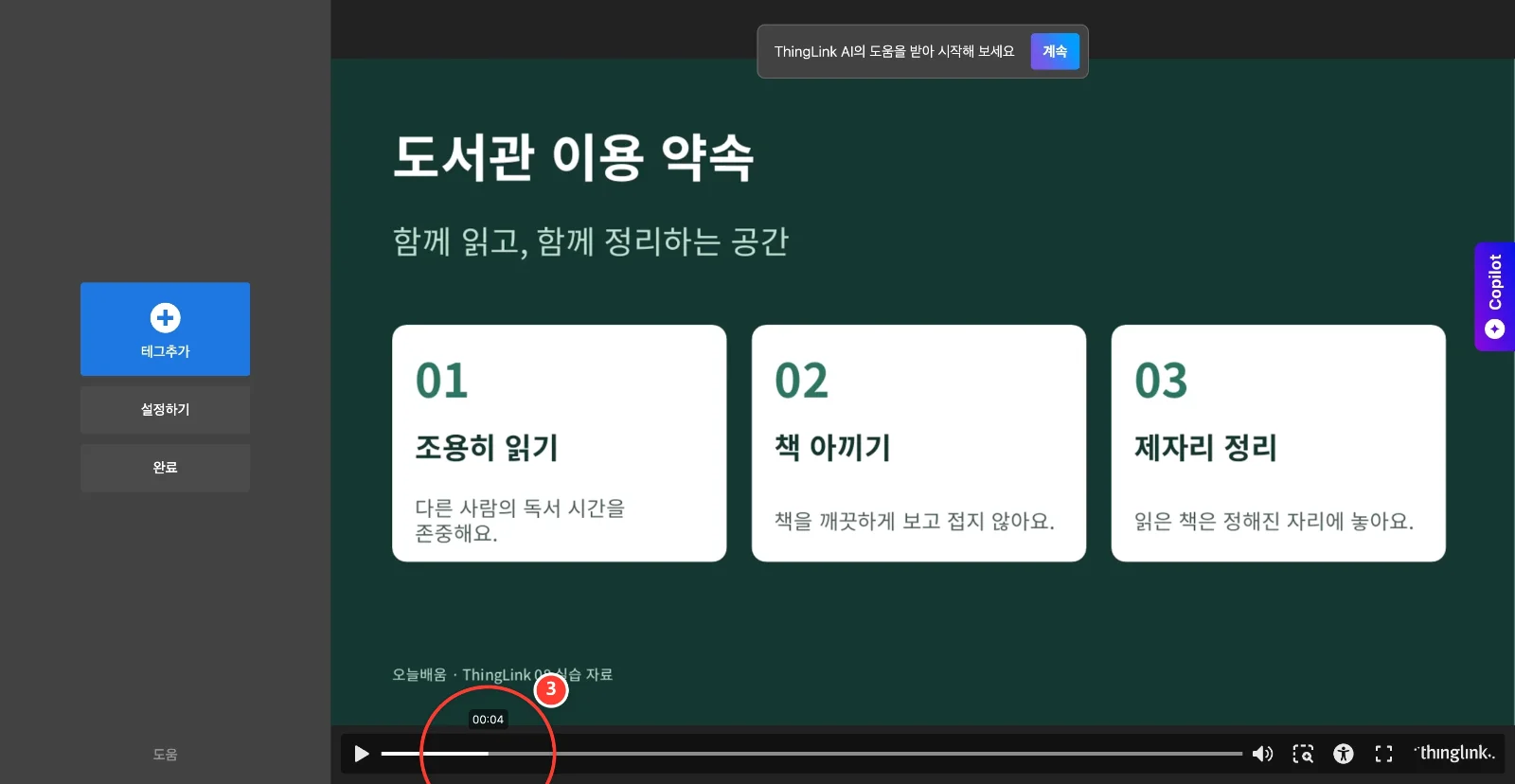The width and height of the screenshot is (1515, 784).
Task: Click the 태그추가 (add tag) button
Action: (x=165, y=329)
